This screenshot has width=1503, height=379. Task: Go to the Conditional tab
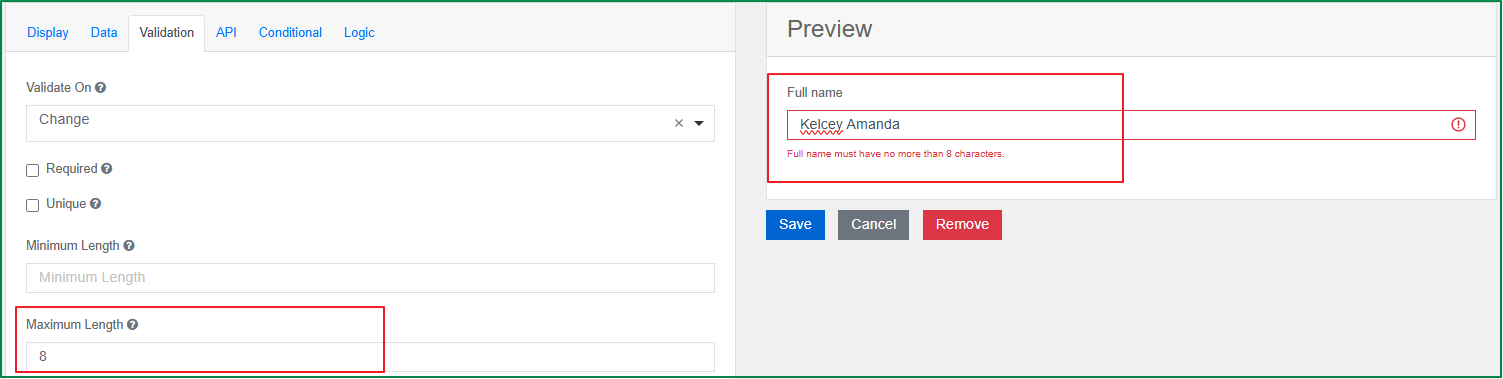pos(290,32)
